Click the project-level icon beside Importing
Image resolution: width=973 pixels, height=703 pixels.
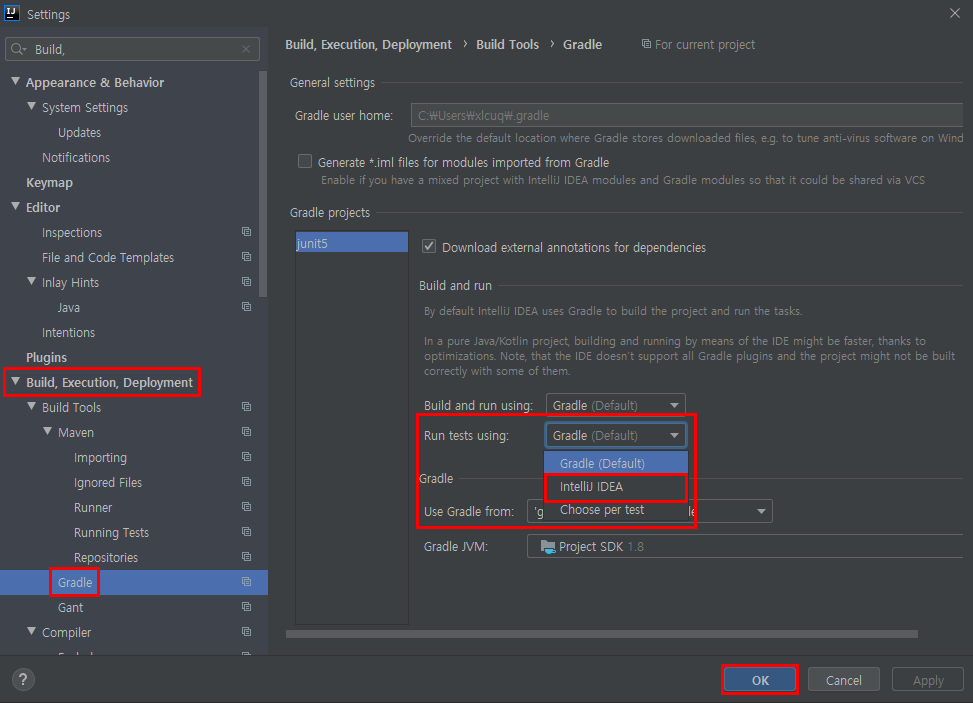tap(246, 457)
